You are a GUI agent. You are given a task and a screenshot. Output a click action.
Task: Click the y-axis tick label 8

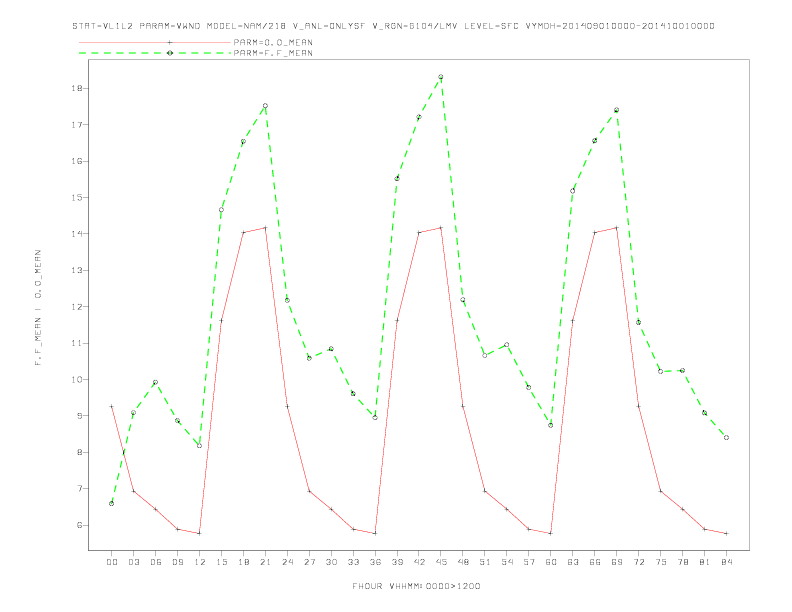click(79, 452)
